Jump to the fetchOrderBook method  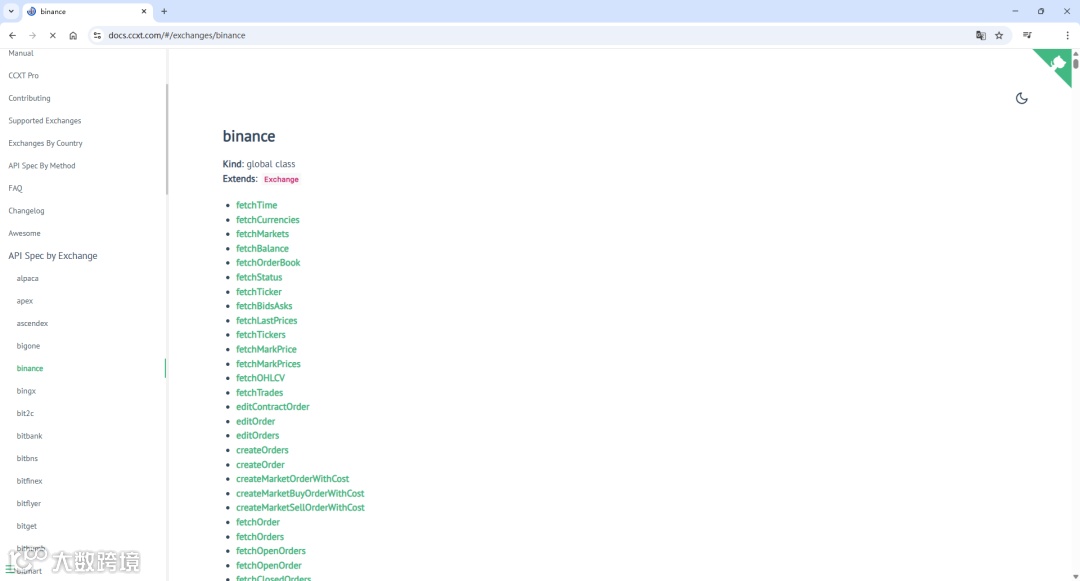click(x=268, y=262)
